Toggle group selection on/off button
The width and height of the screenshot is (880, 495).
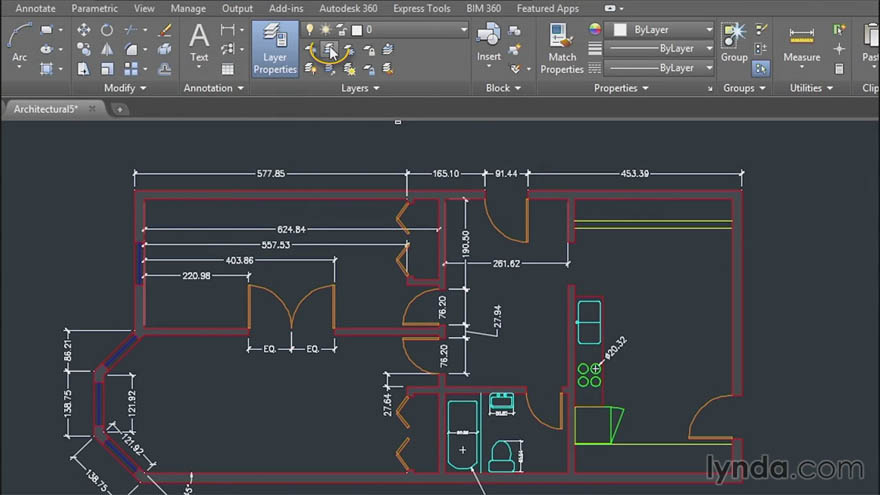pos(761,68)
